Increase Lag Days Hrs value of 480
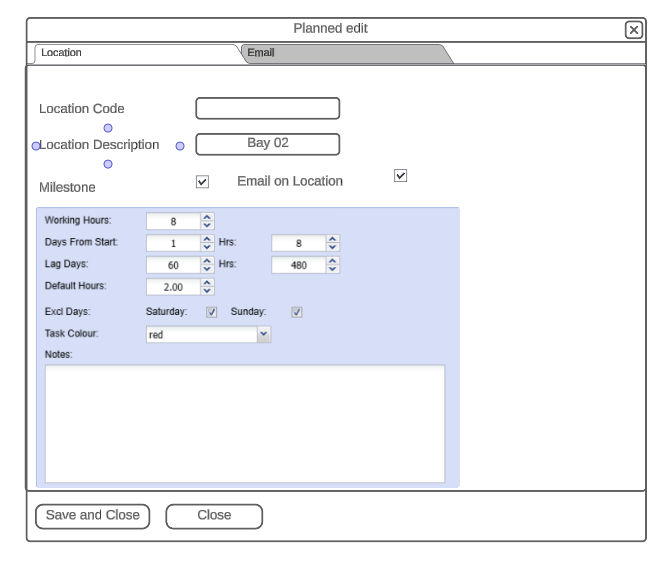 click(x=333, y=261)
